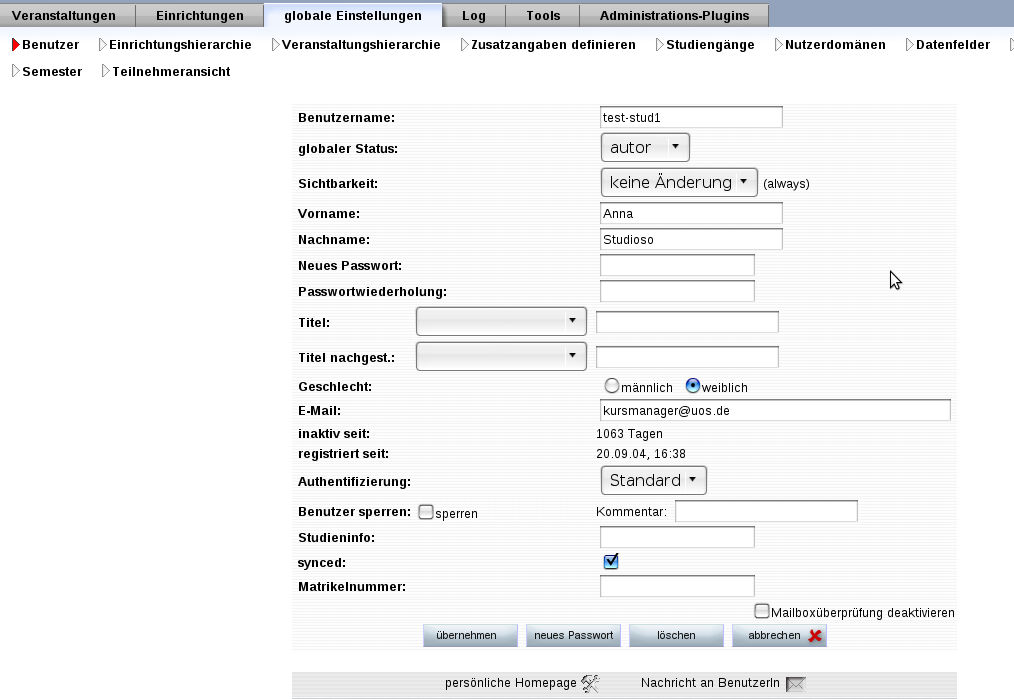
Task: Click the arrow icon before Einrichtungshierarchie
Action: point(102,45)
